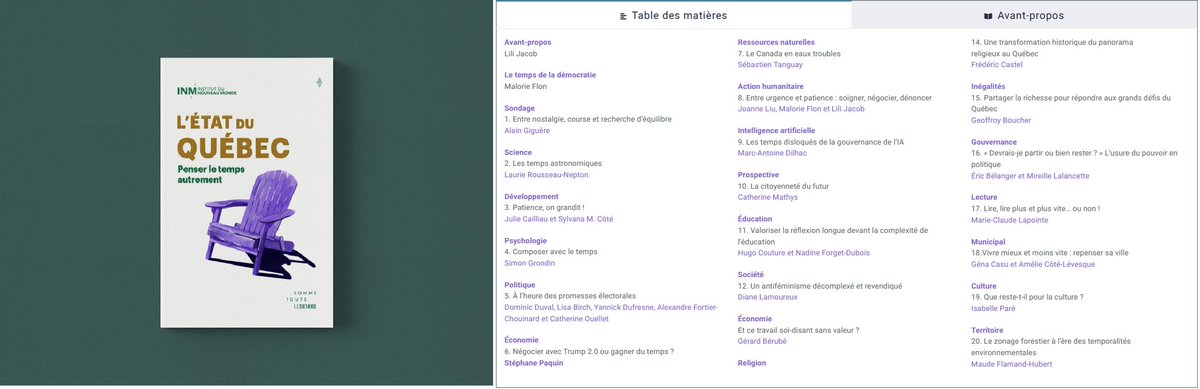
Task: Open Frédéric Castel author link
Action: [998, 64]
